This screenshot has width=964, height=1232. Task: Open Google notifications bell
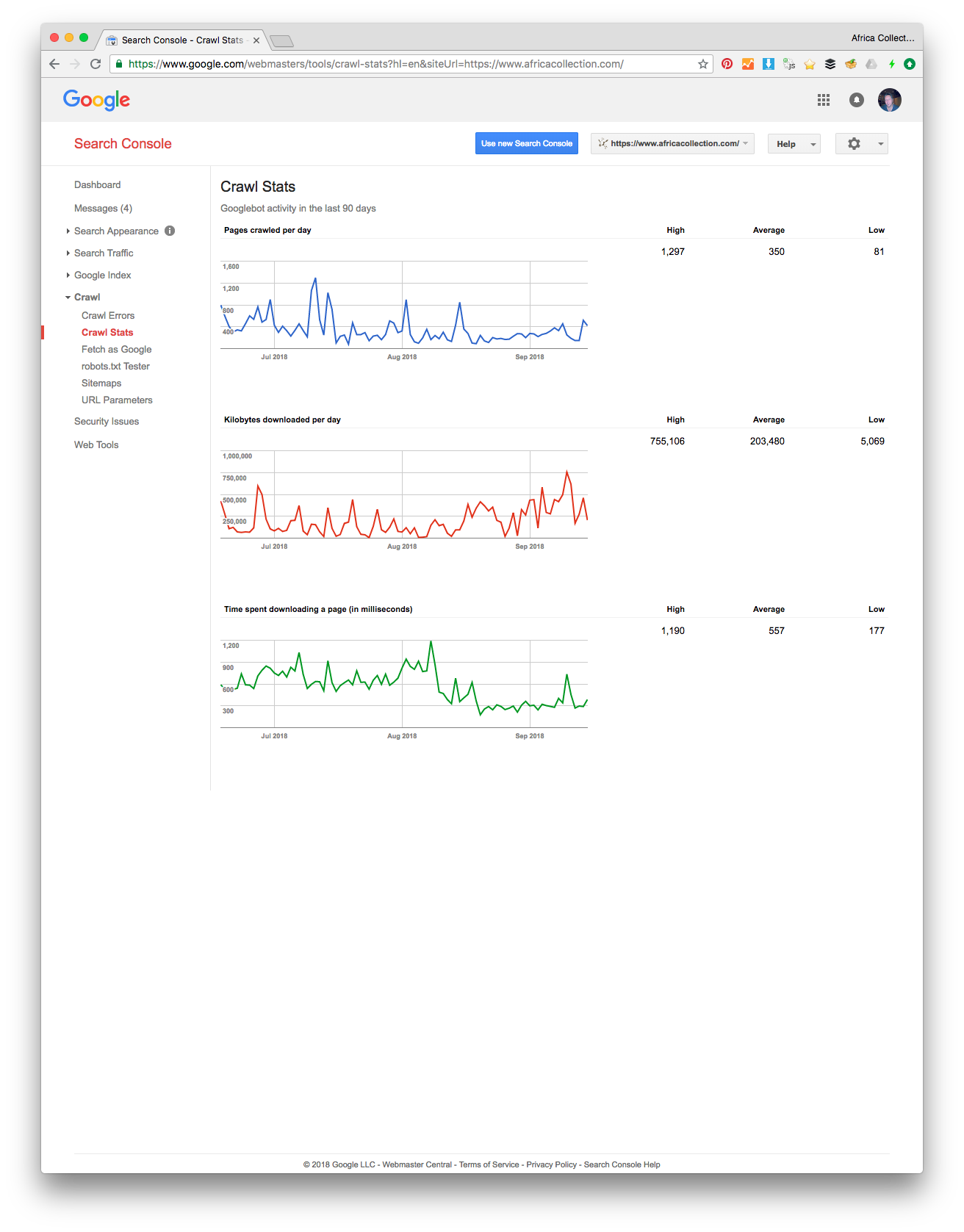click(x=857, y=100)
